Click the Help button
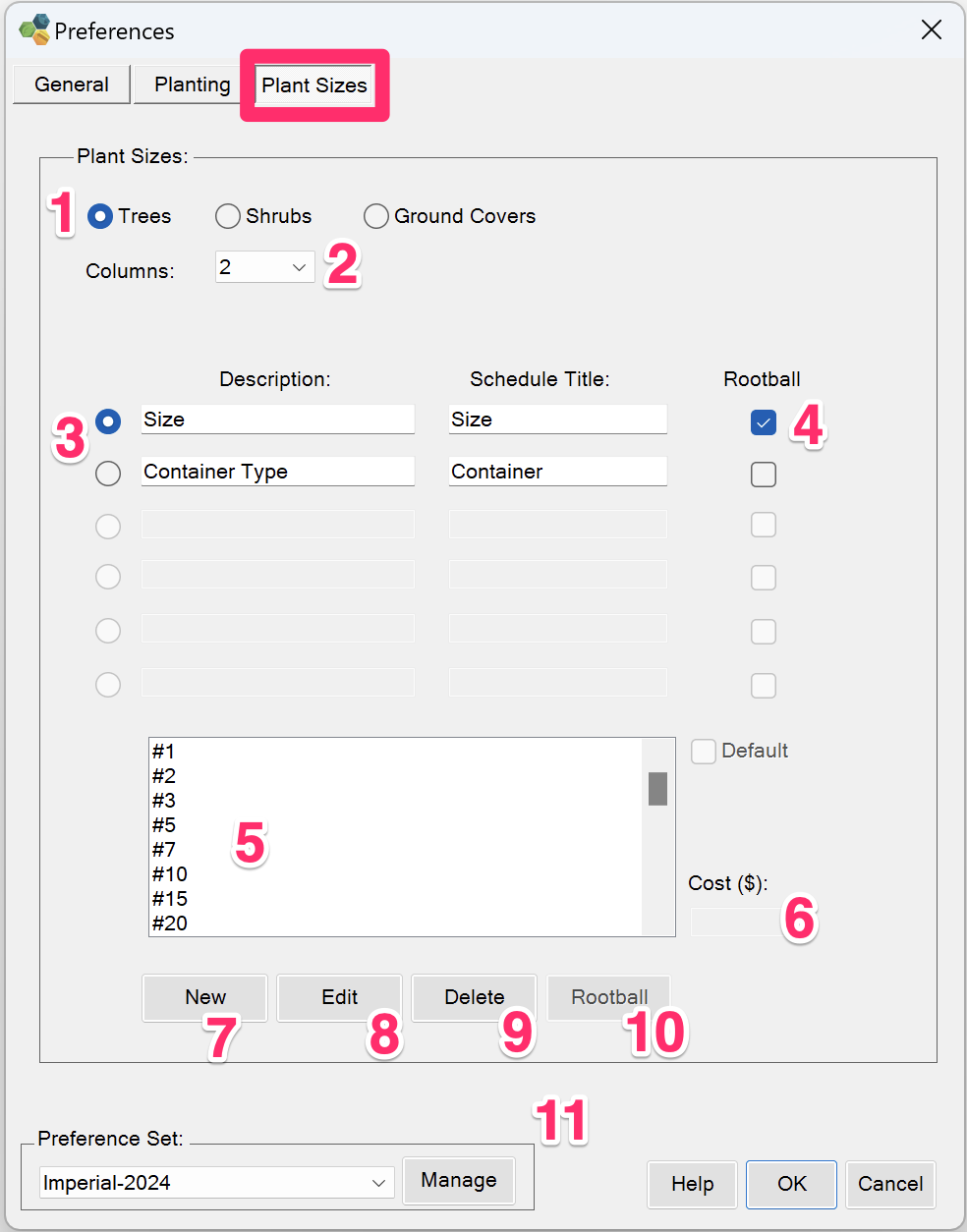Screen dimensions: 967x1232 point(693,1184)
